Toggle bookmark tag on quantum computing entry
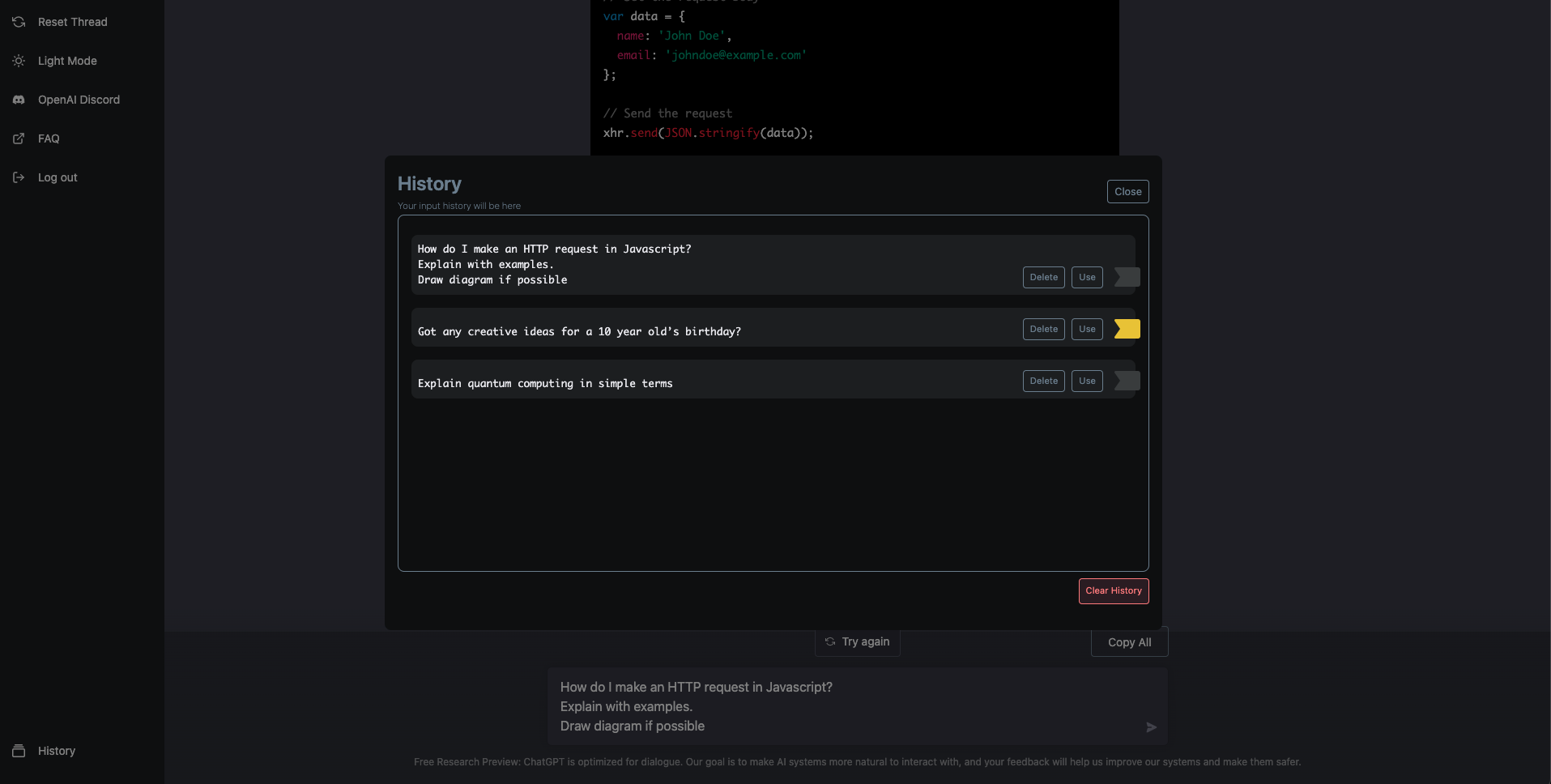Screen dimensions: 1551x784 1127,381
